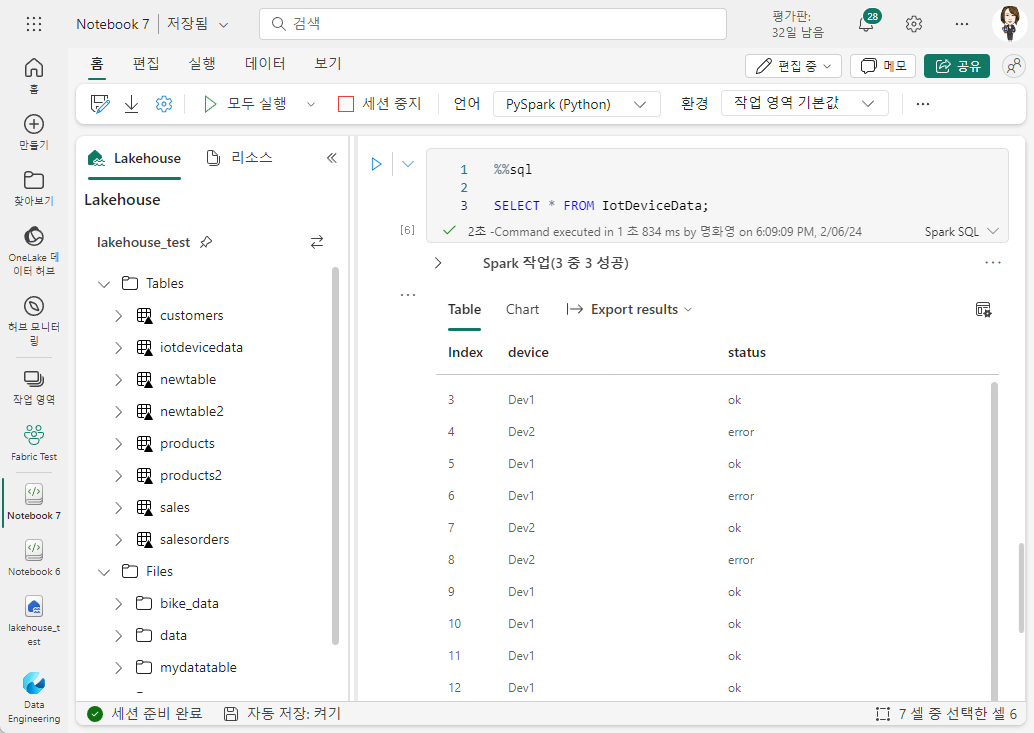
Task: Collapse the Lakehouse explorer pane
Action: [x=332, y=158]
